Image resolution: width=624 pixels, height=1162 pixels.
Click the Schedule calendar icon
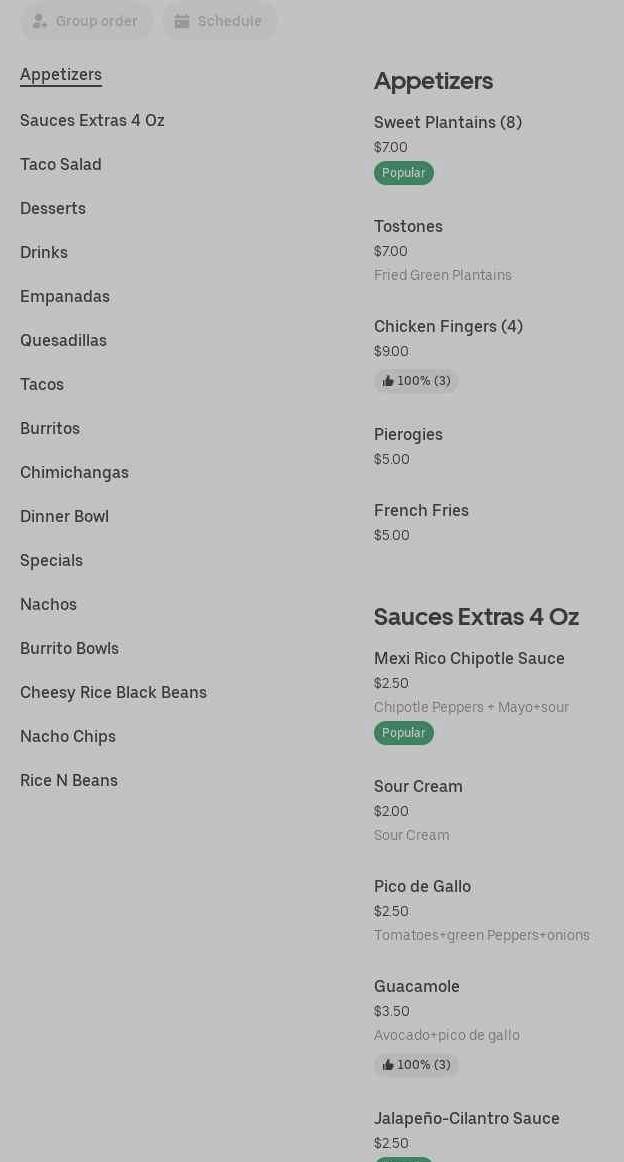tap(182, 21)
